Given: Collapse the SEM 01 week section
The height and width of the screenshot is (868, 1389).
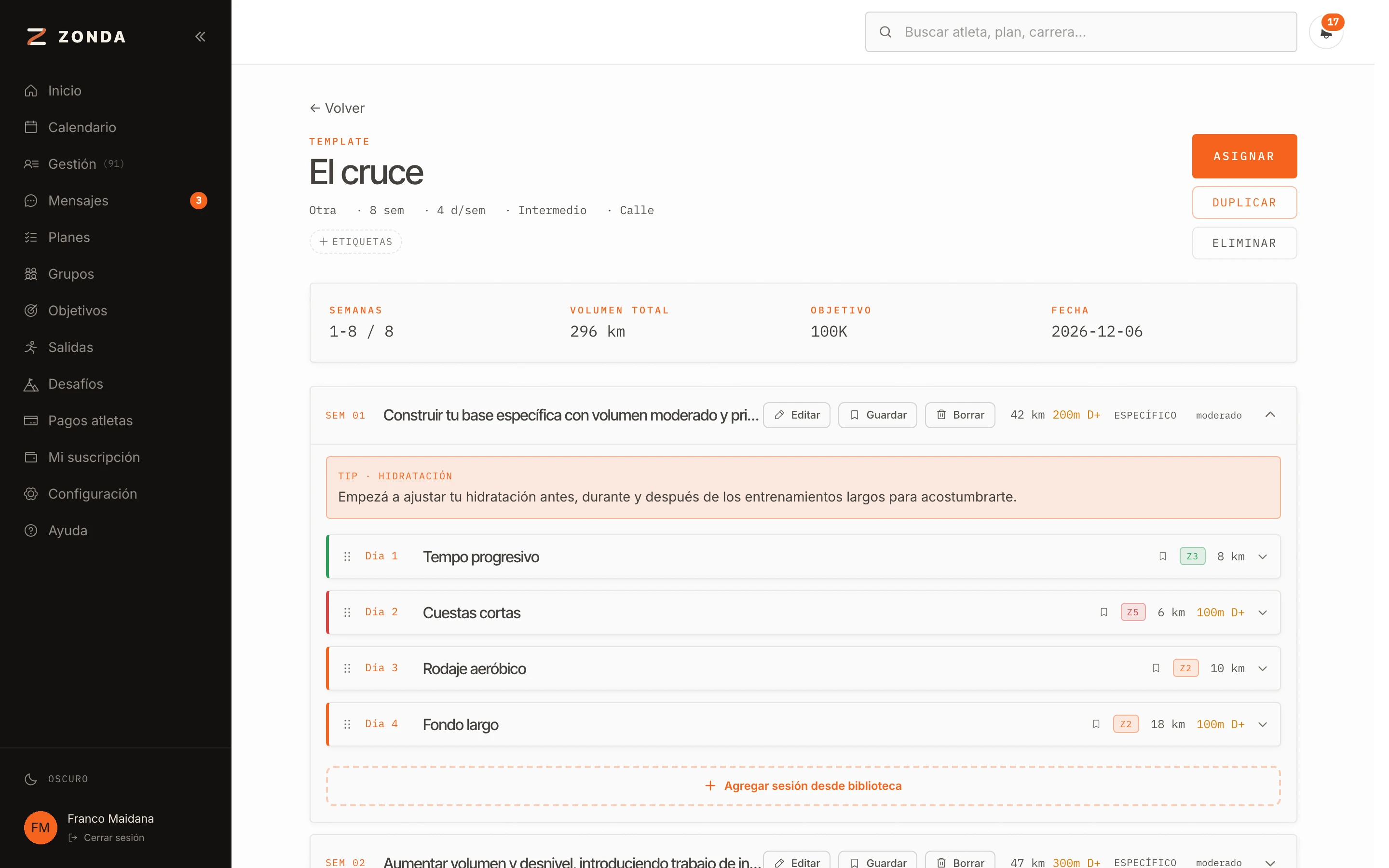Looking at the screenshot, I should pos(1270,415).
